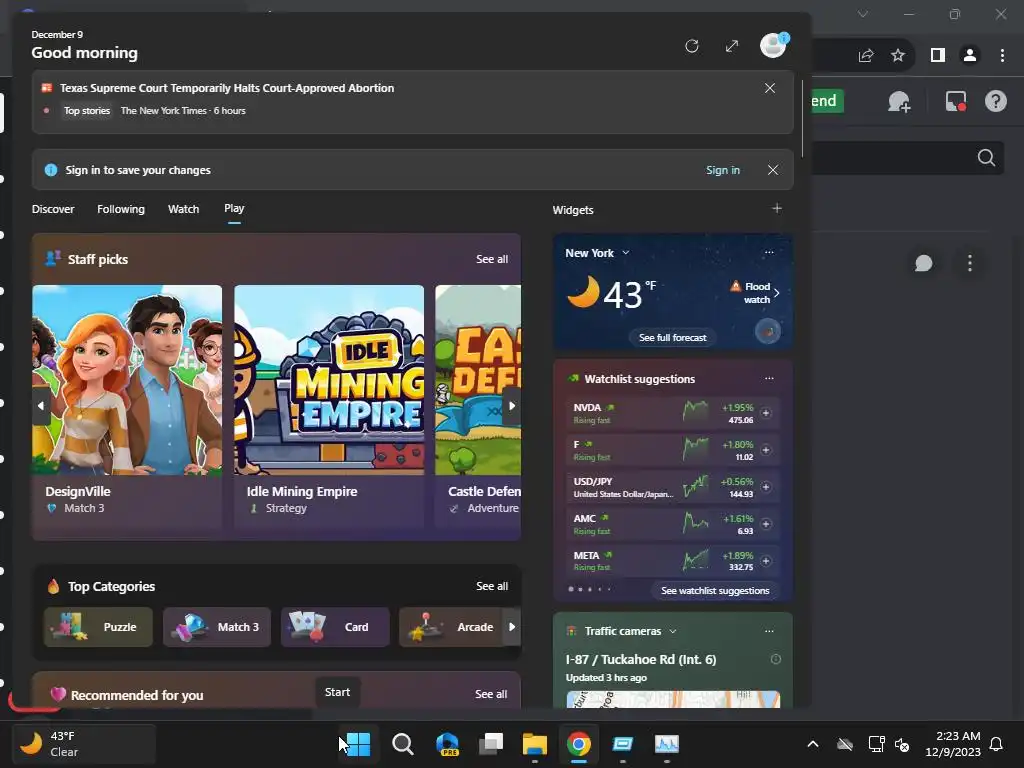Open notifications bell in taskbar

tap(996, 744)
